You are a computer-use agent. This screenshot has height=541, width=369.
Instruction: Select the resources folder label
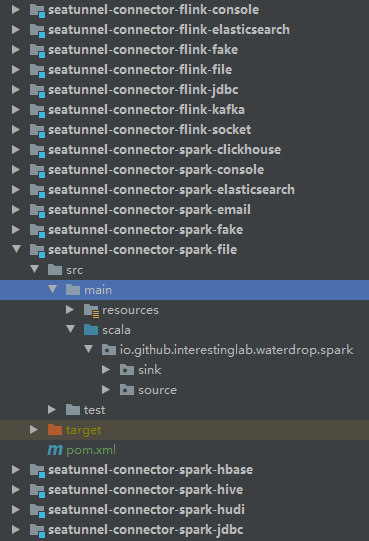tap(130, 310)
